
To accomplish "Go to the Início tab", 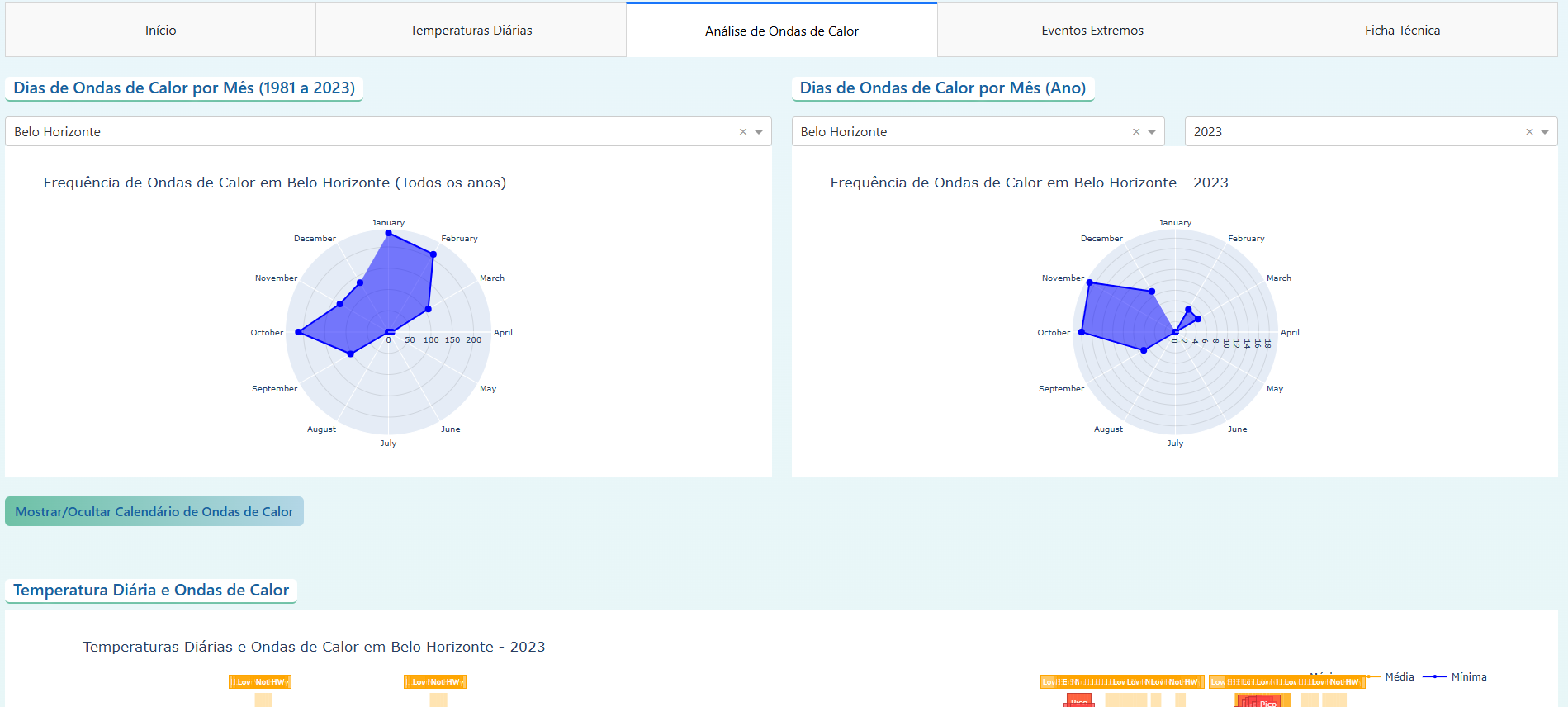I will click(x=160, y=31).
